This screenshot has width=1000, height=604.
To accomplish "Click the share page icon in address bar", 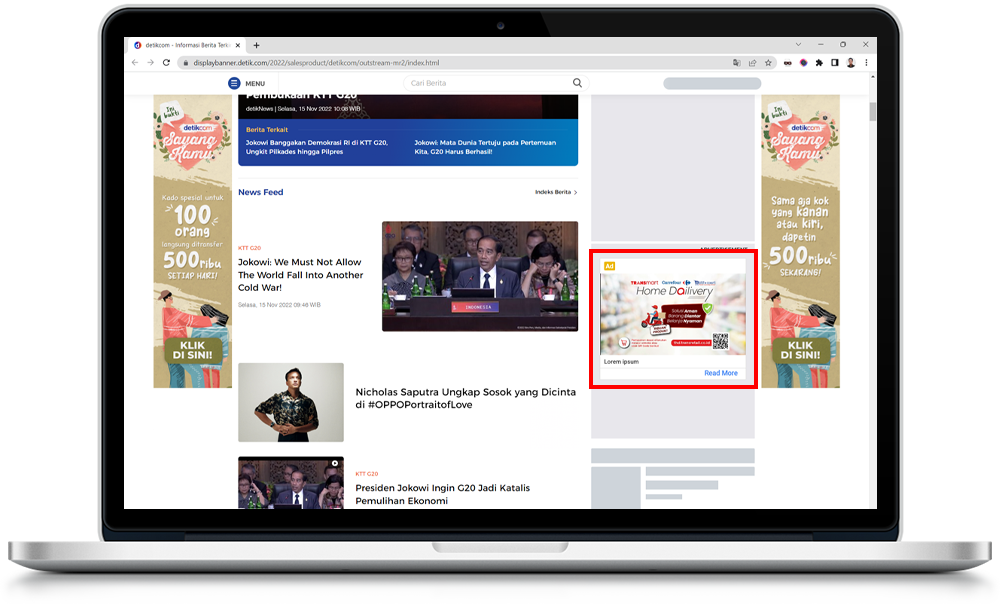I will (x=752, y=62).
